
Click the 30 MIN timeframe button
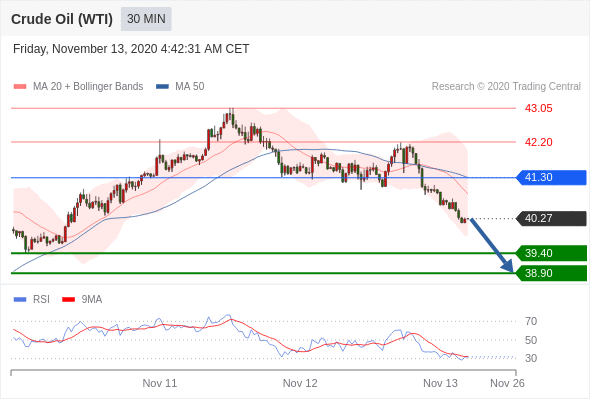(x=146, y=19)
